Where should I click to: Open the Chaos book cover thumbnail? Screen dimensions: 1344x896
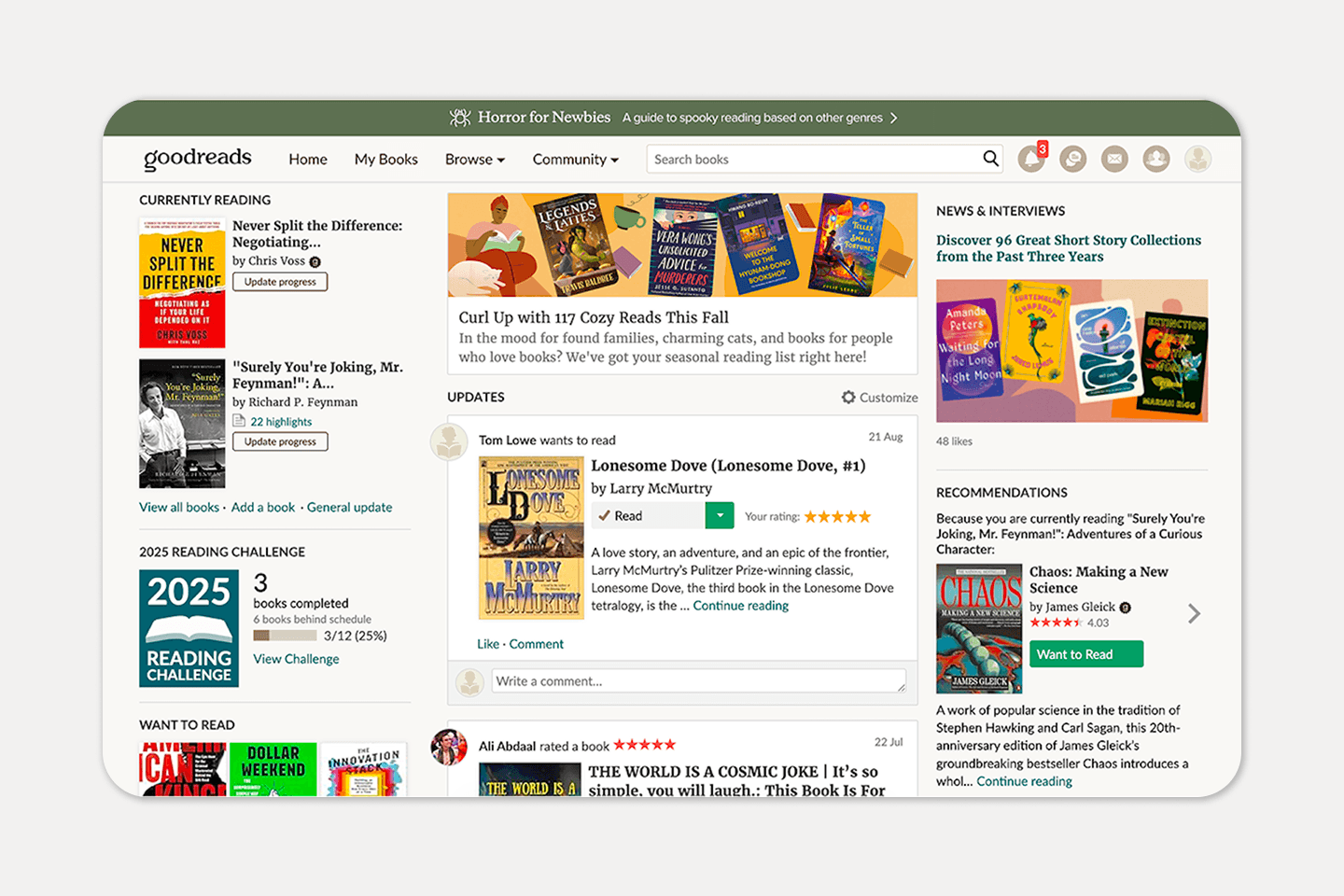[979, 628]
